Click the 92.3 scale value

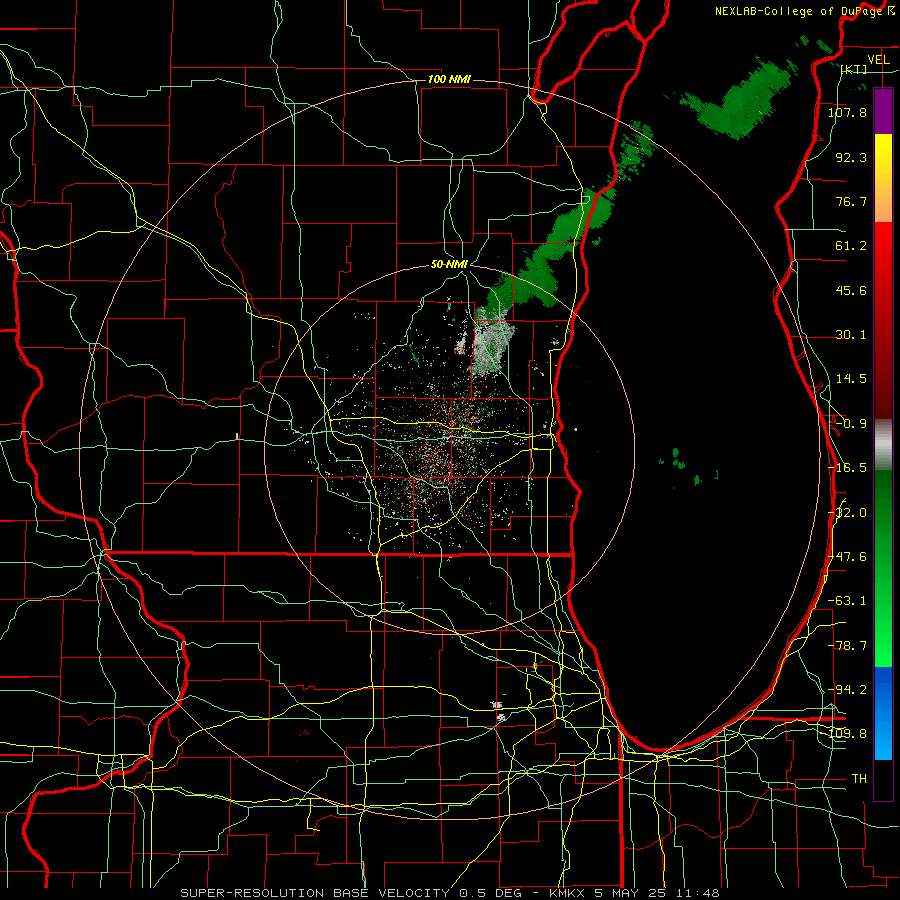coord(851,157)
